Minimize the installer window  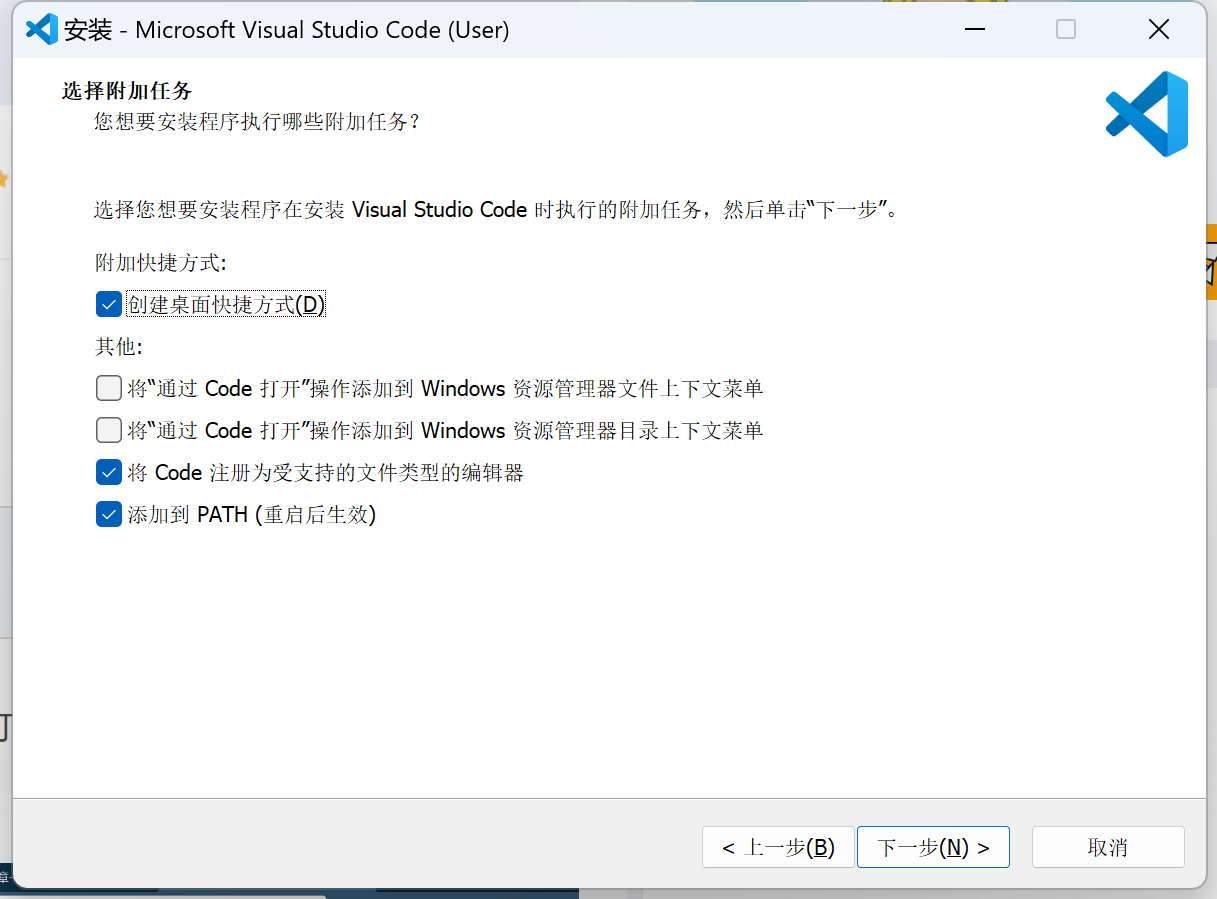click(x=974, y=29)
